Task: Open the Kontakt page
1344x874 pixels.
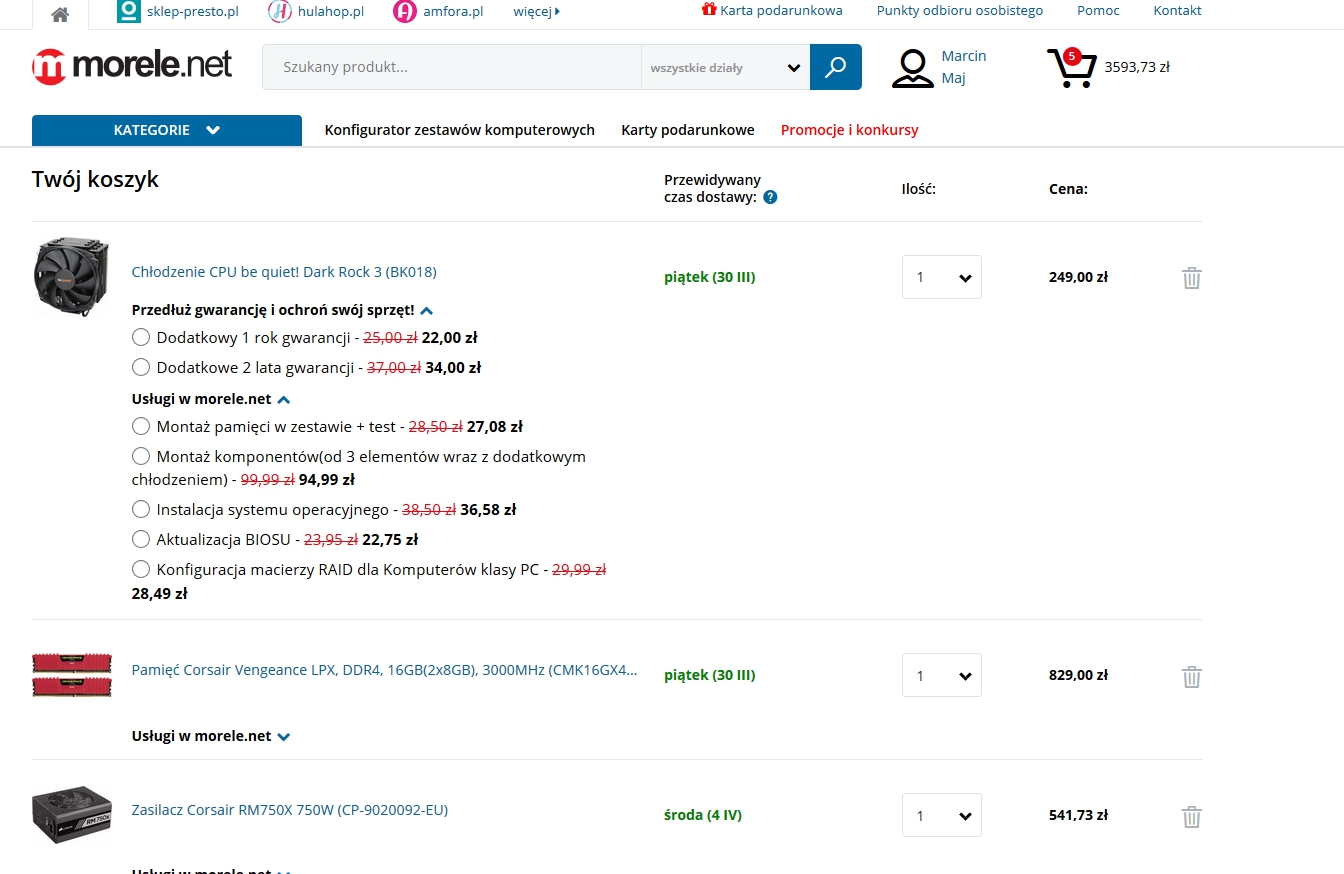Action: [1177, 11]
